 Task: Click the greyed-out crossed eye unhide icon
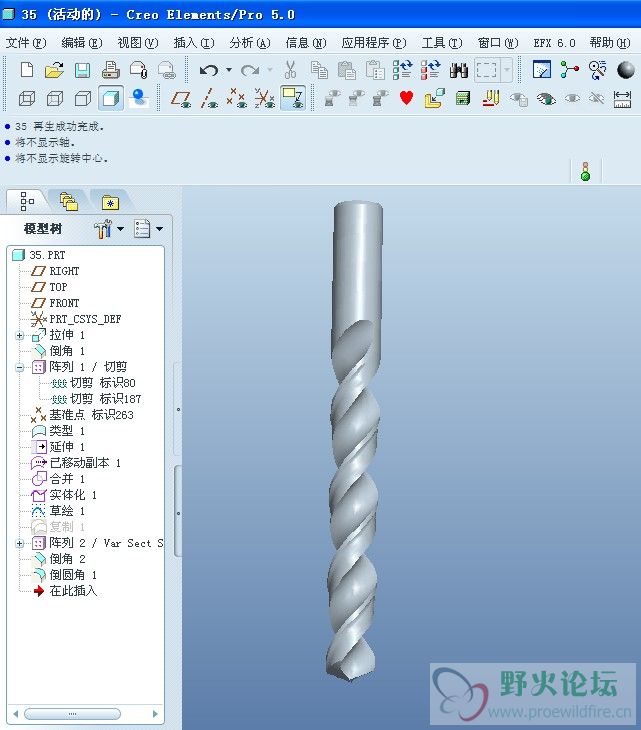[597, 98]
